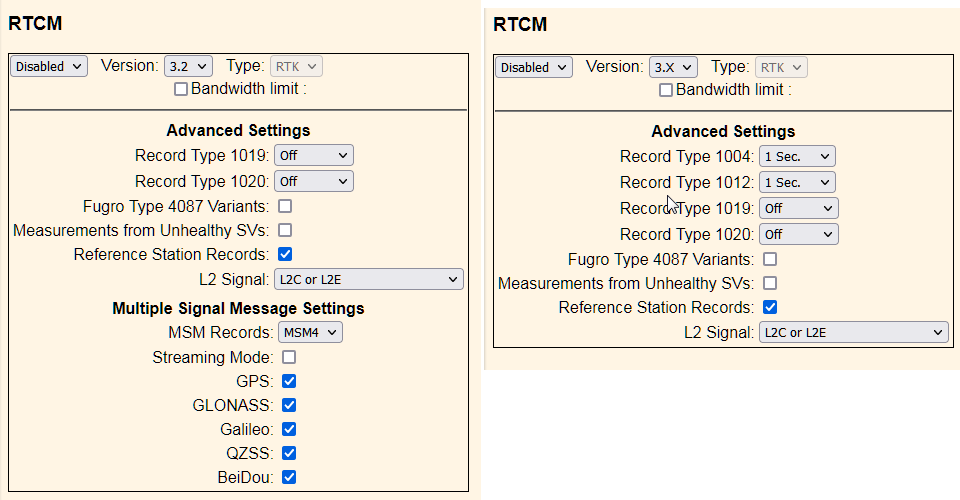Uncheck the Galileo checkbox

[x=289, y=429]
